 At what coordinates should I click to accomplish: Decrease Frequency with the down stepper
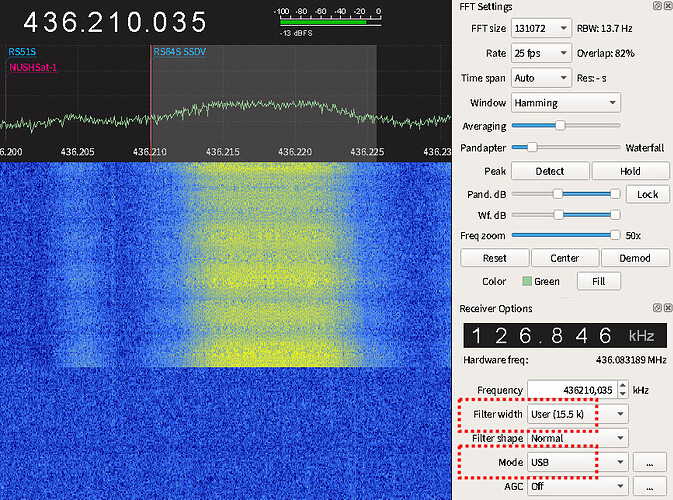pos(623,395)
